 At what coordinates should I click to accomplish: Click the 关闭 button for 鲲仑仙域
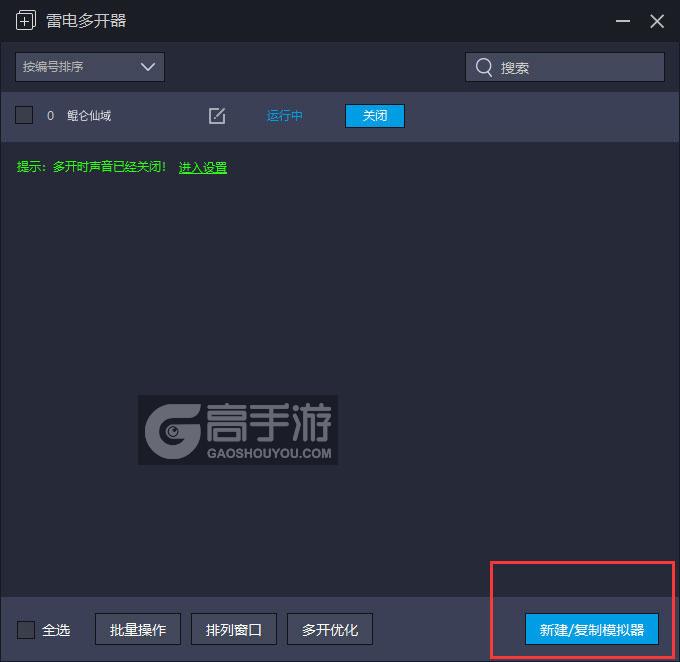375,116
